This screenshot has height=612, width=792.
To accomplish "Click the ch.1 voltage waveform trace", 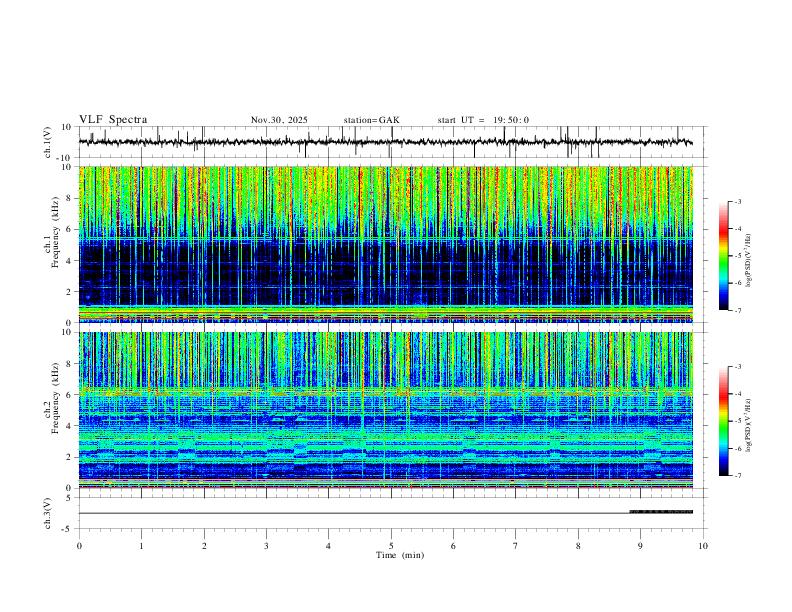I will 385,142.
